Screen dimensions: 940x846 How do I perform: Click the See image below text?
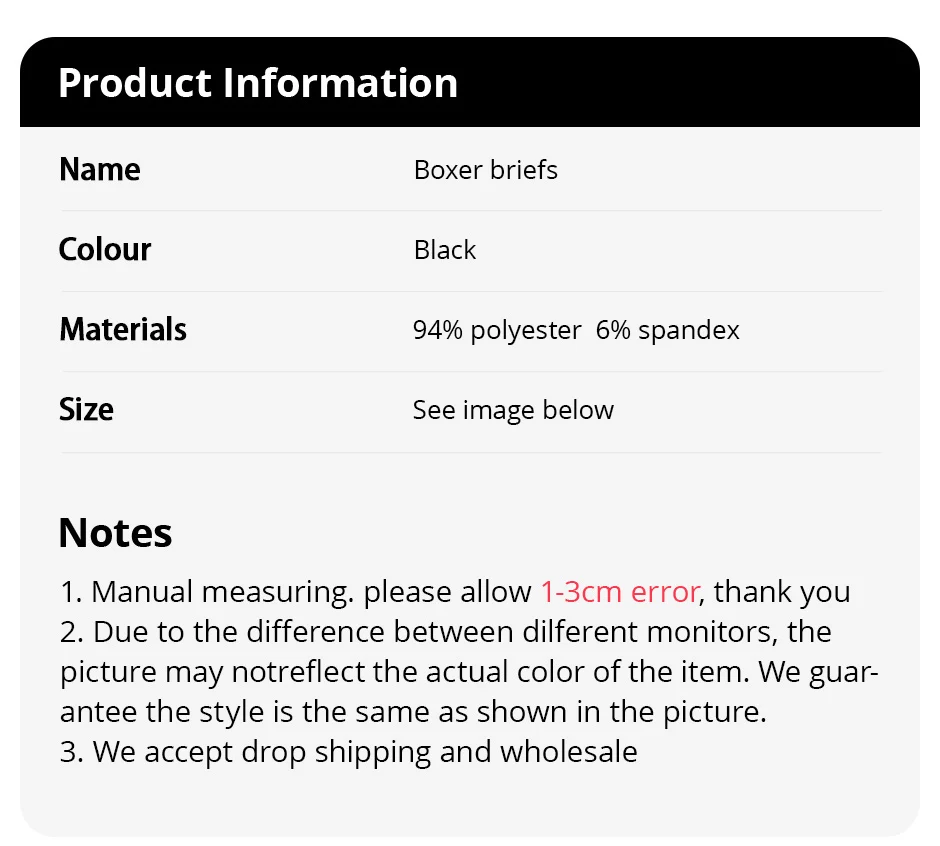pos(512,410)
